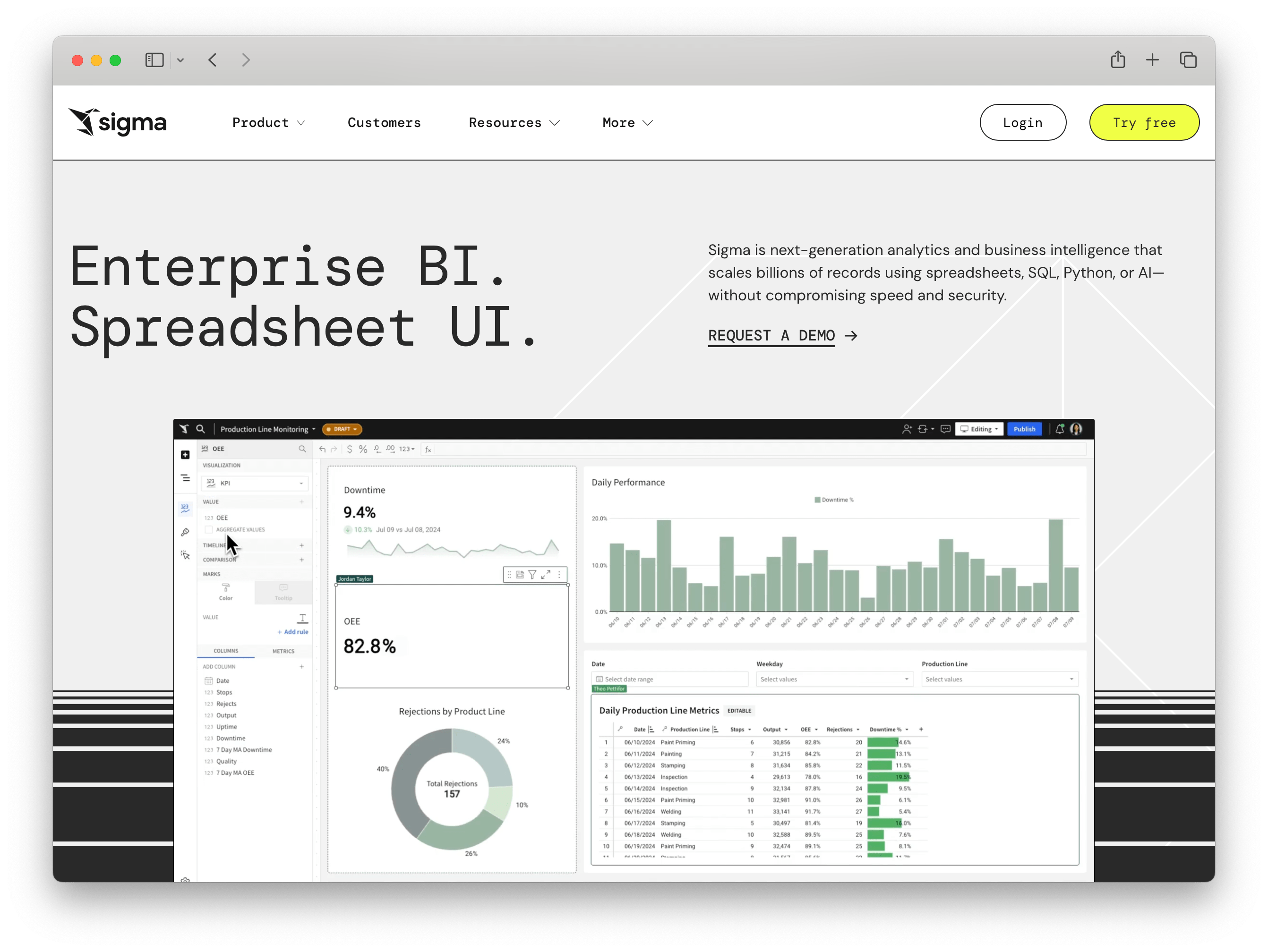1268x952 pixels.
Task: Increase decimal places toolbar icon
Action: pyautogui.click(x=390, y=450)
